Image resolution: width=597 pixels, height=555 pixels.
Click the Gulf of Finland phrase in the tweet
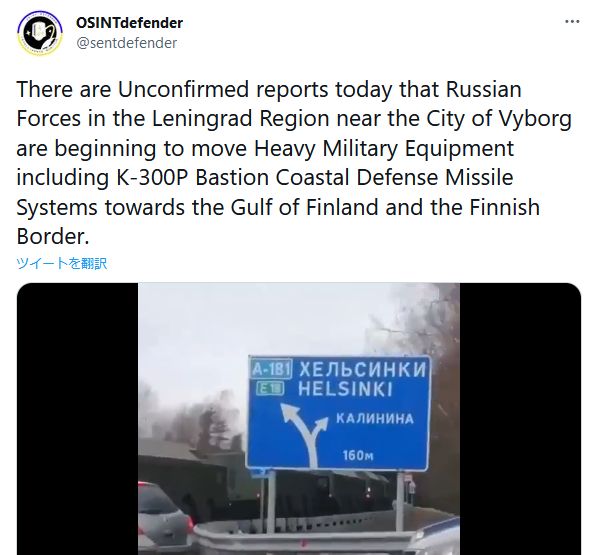point(304,207)
